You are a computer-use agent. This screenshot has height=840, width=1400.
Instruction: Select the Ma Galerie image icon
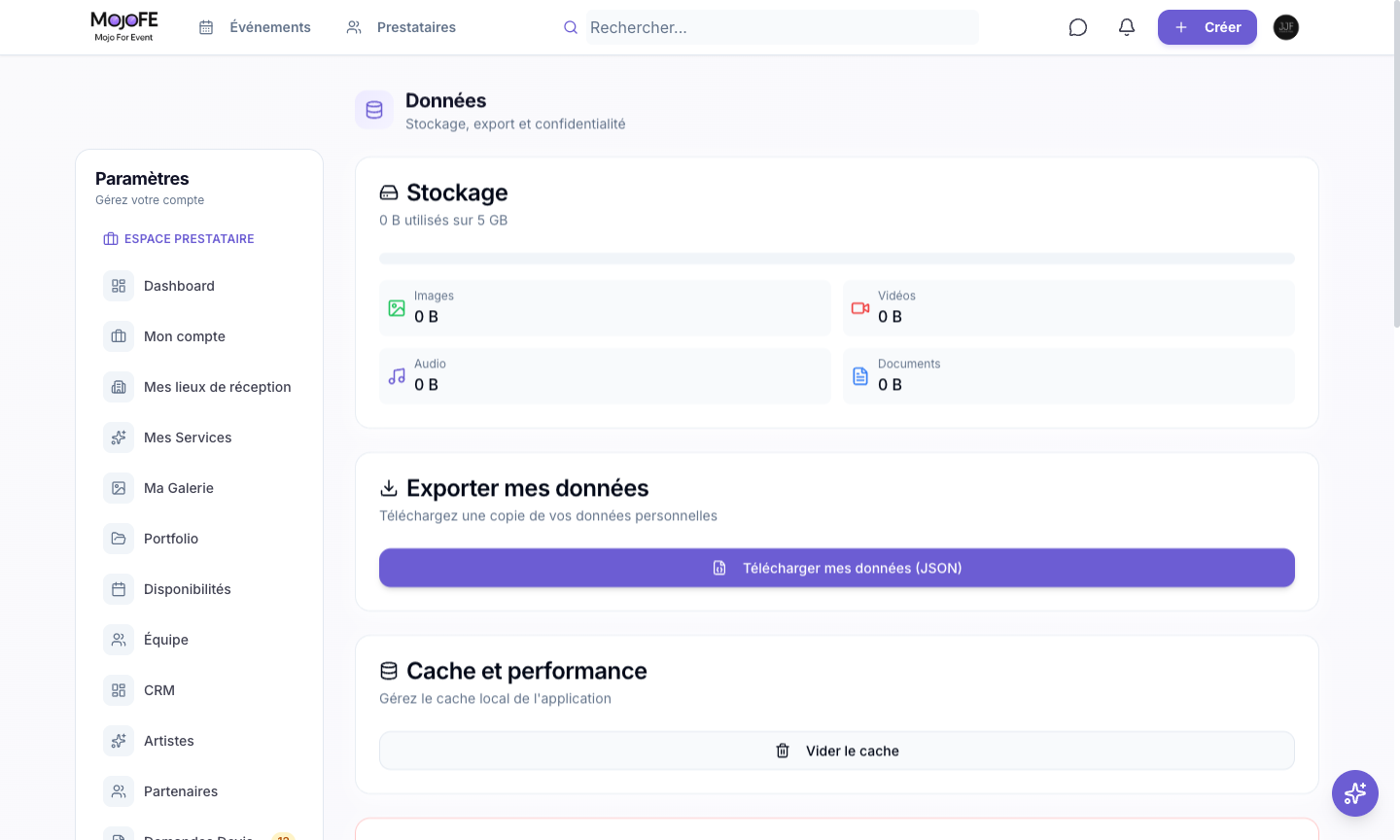[119, 488]
